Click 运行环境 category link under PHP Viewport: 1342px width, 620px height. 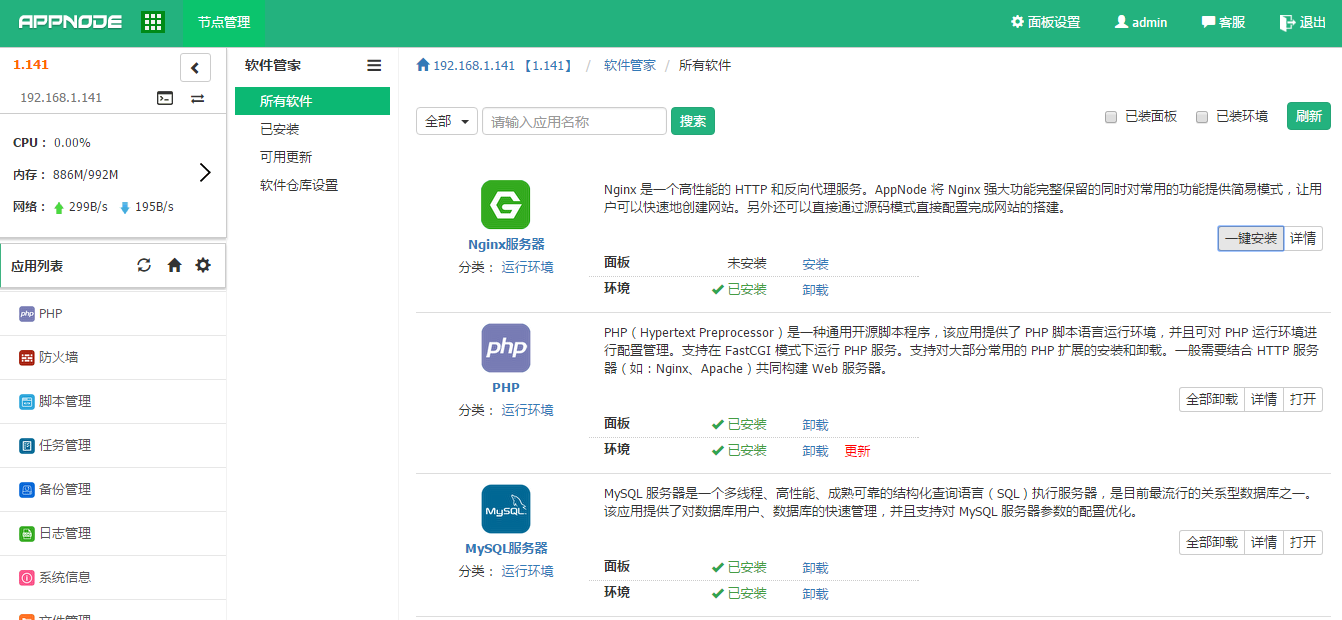pos(527,410)
